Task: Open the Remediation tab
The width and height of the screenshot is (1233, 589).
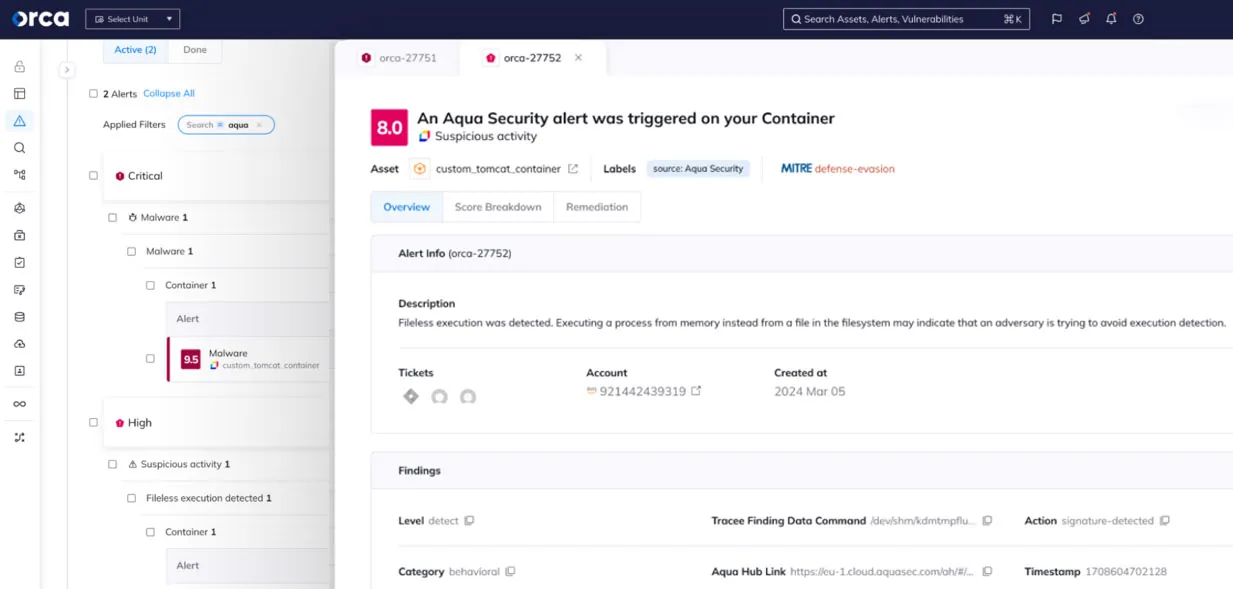Action: coord(597,207)
